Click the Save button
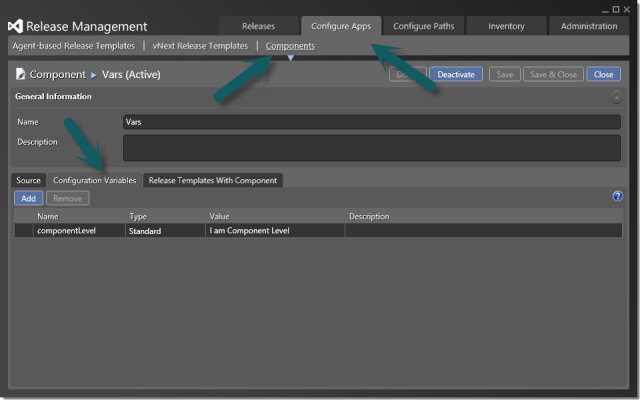Image resolution: width=640 pixels, height=400 pixels. [504, 74]
